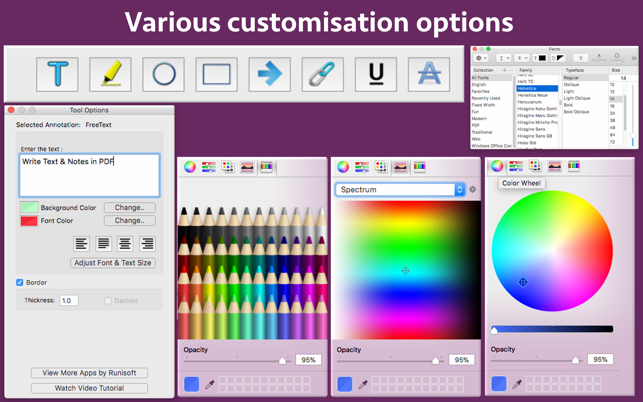Image resolution: width=643 pixels, height=402 pixels.
Task: Activate the Strikethrough text tool
Action: click(429, 73)
